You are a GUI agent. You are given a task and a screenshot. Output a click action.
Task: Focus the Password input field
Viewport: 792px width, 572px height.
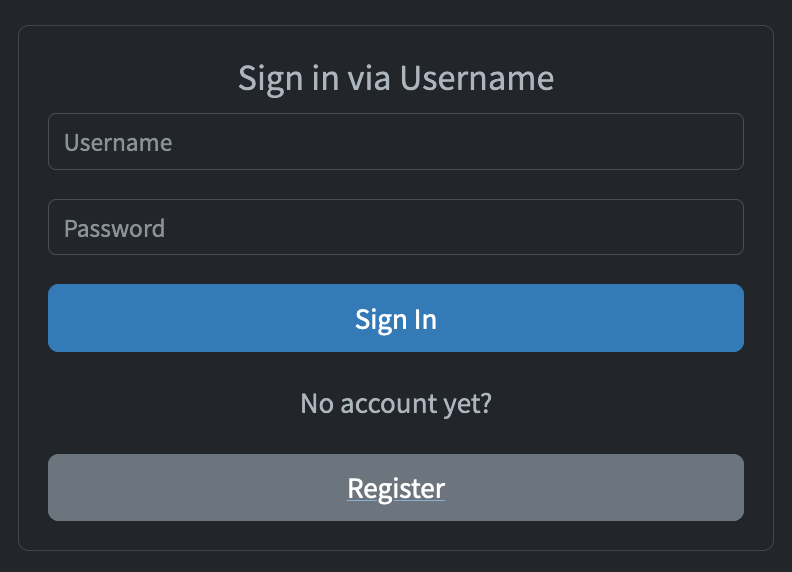pyautogui.click(x=395, y=227)
